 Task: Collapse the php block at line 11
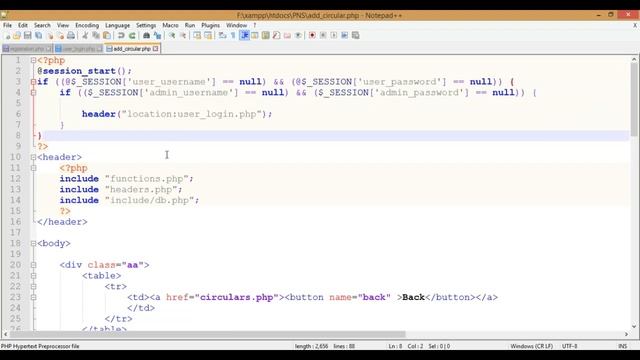coord(33,168)
